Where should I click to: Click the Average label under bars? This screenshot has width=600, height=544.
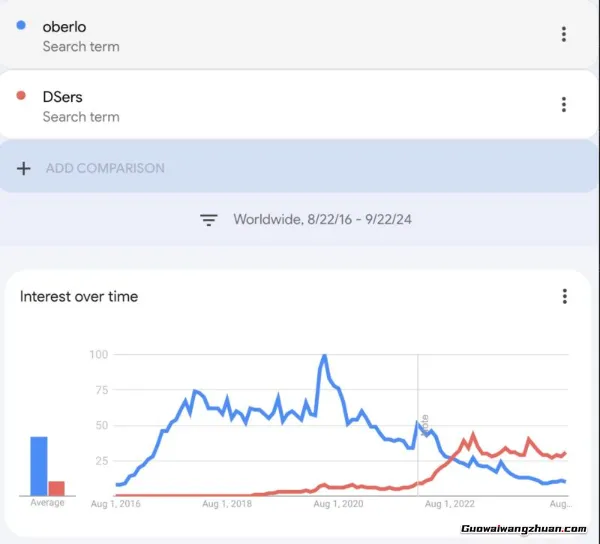point(47,503)
